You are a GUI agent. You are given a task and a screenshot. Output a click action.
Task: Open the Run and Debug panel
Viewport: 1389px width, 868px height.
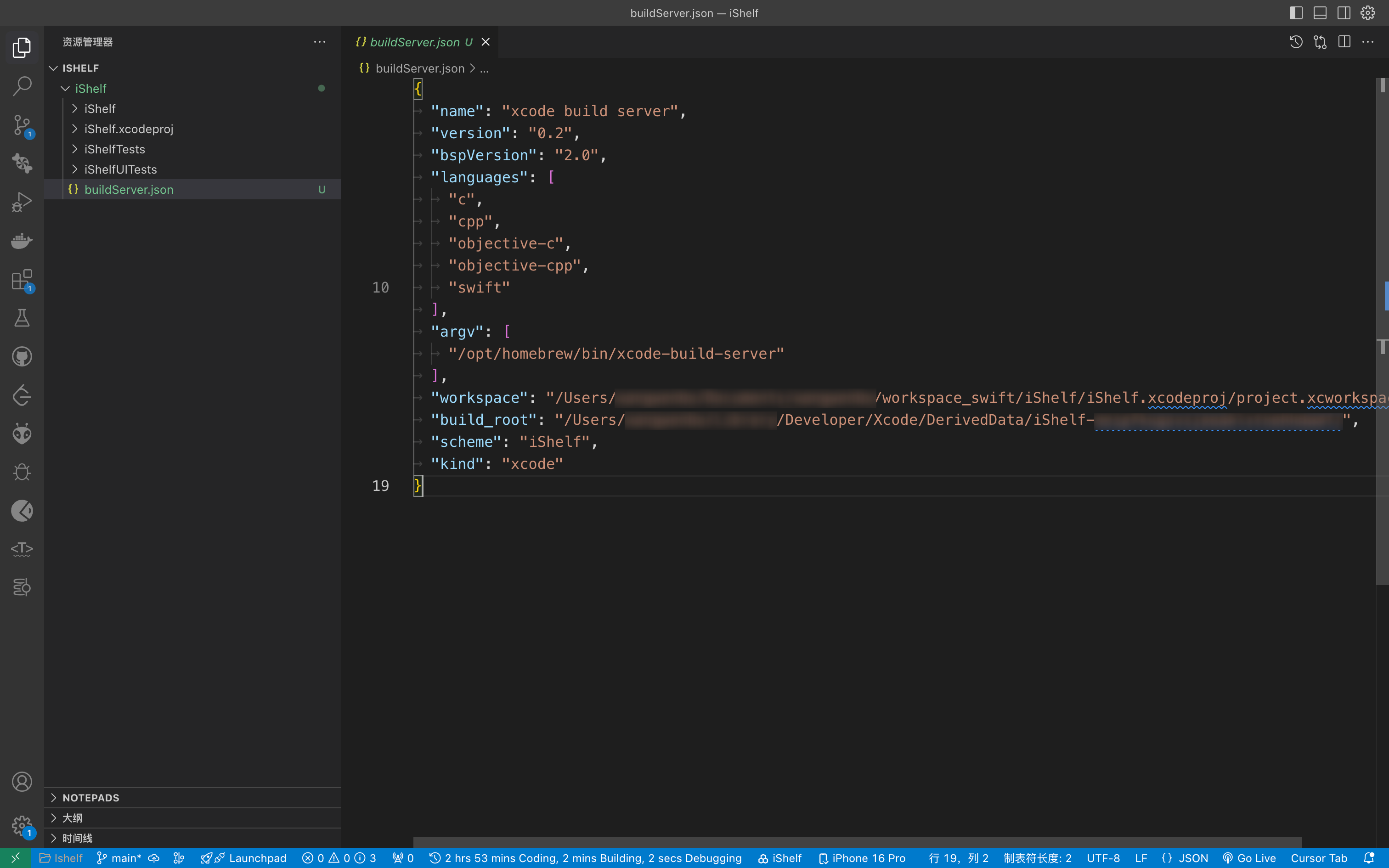tap(22, 202)
